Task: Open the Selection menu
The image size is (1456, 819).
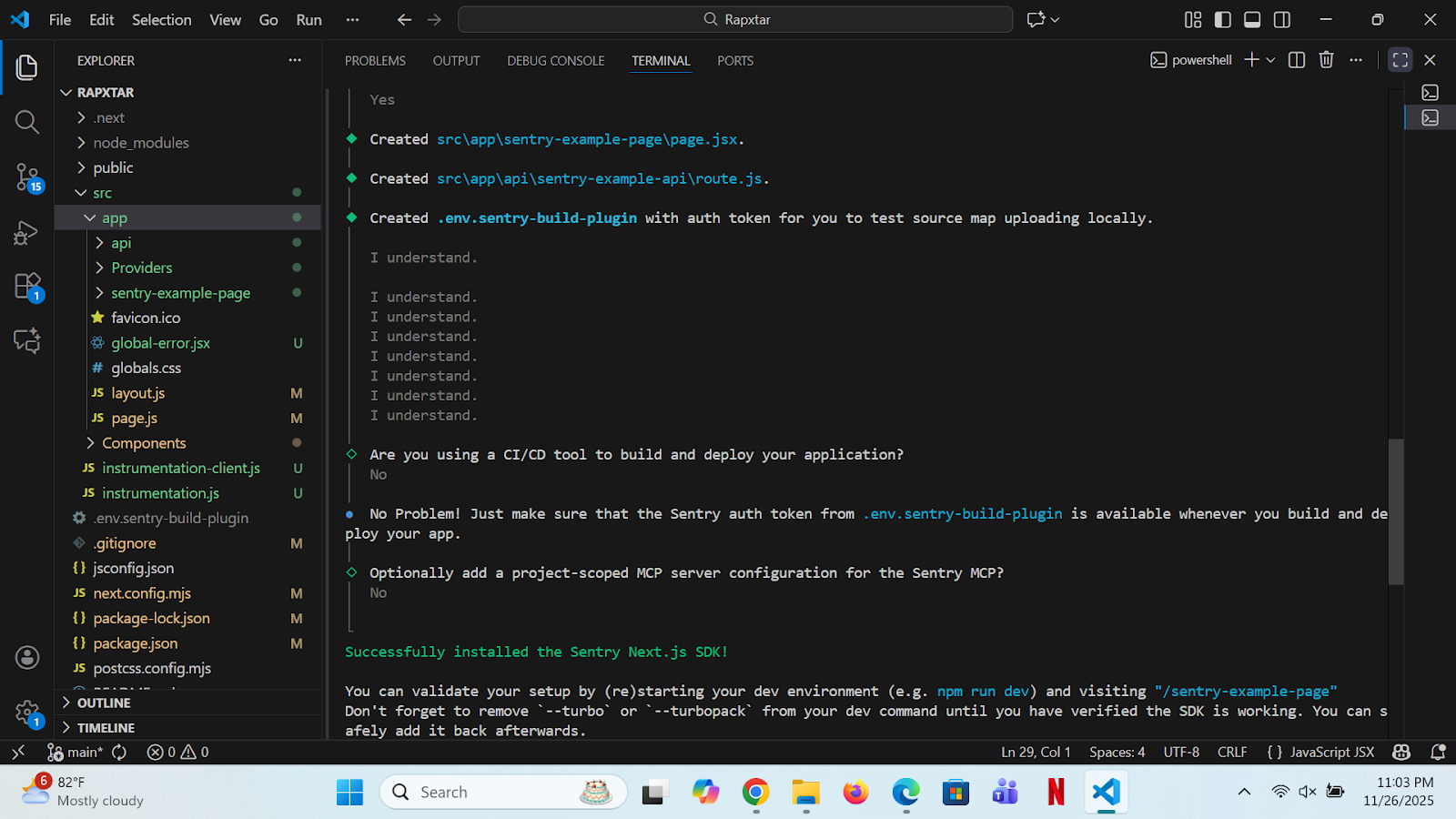Action: tap(161, 19)
